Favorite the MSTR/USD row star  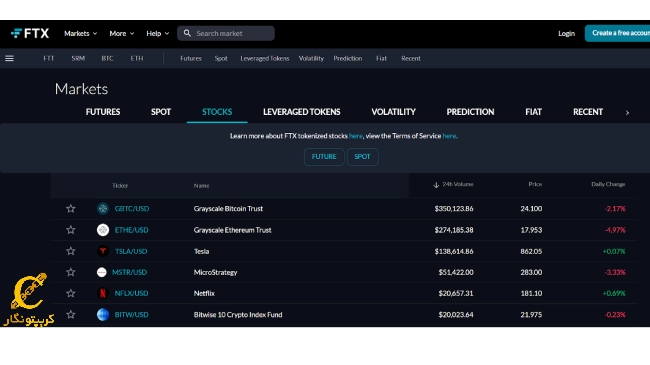click(71, 272)
